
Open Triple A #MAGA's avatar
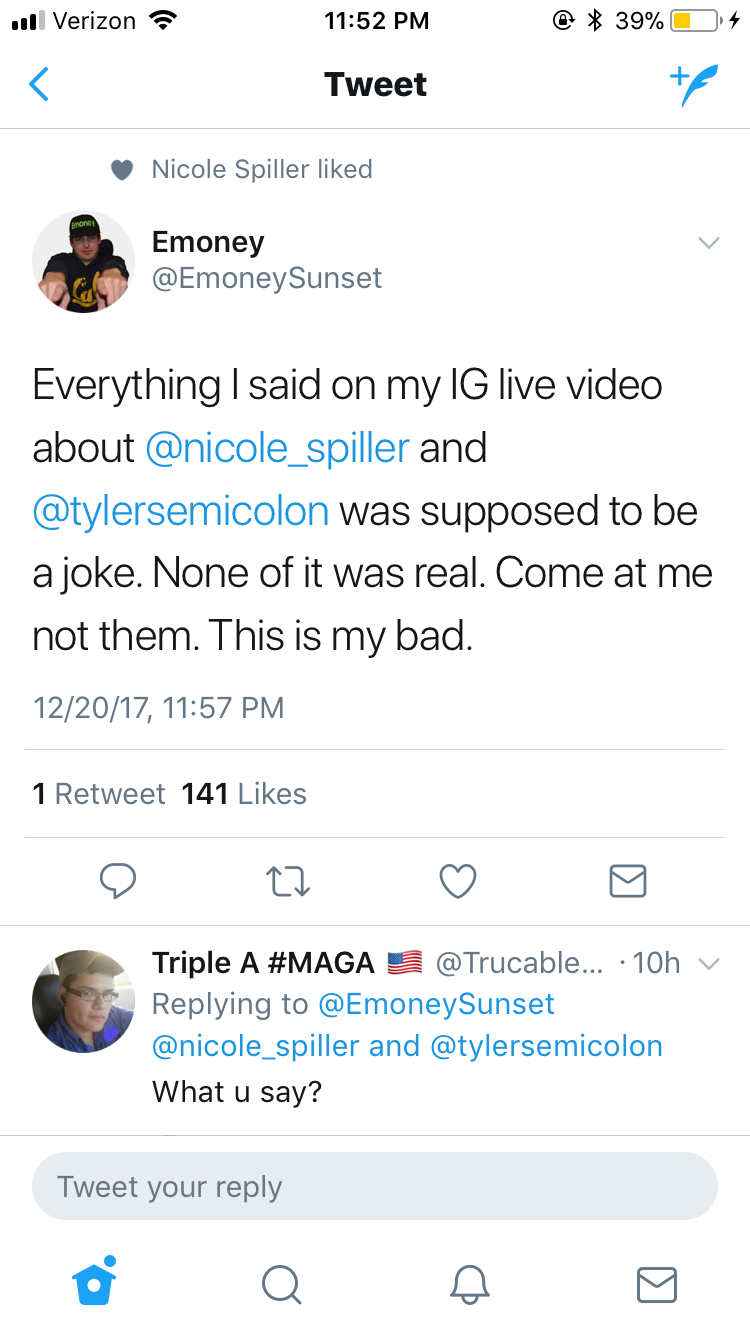click(x=84, y=1001)
